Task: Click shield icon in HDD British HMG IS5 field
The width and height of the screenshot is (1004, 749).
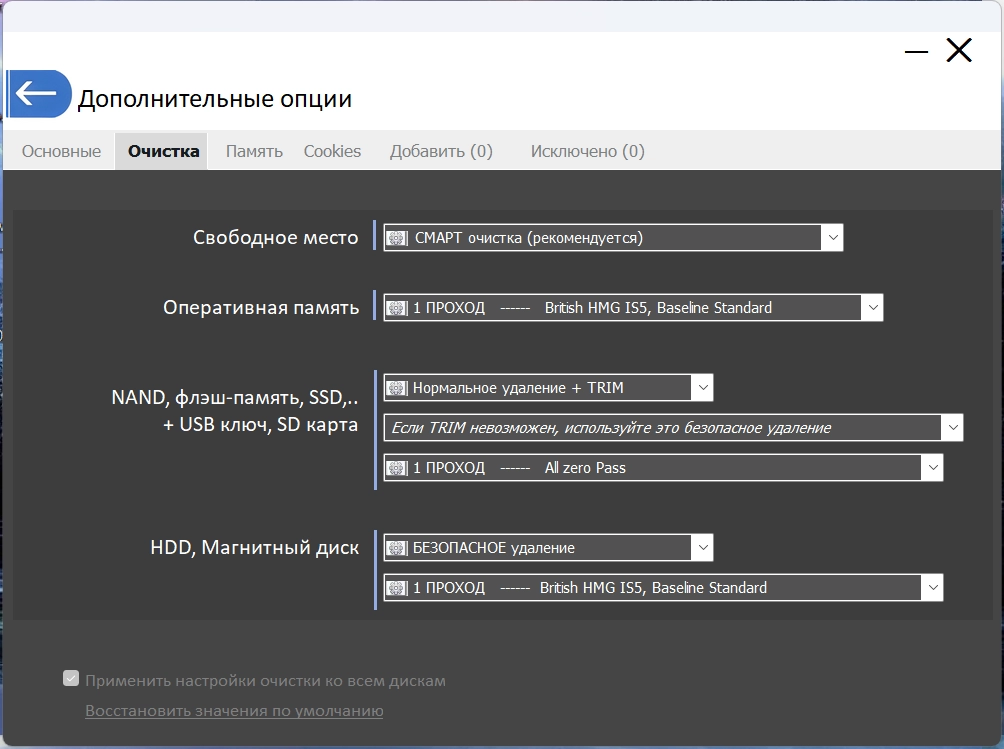Action: (x=397, y=588)
